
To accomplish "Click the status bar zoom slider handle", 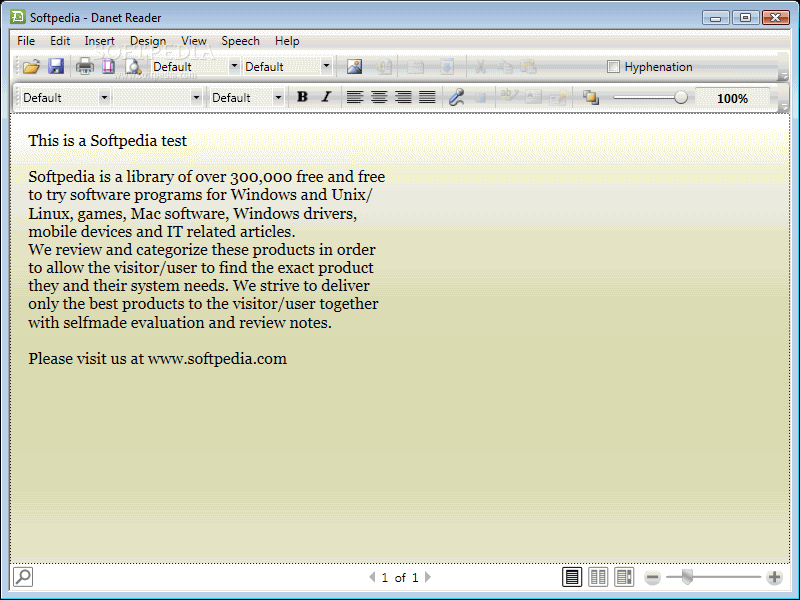I will point(687,577).
